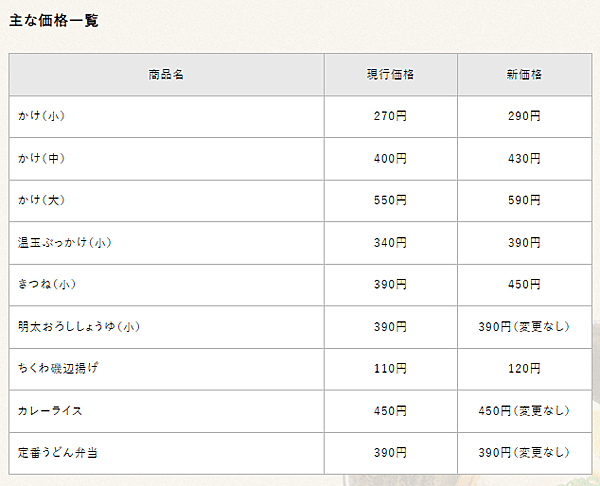Click the 110円 current price cell
Screen dimensions: 600x486
pyautogui.click(x=390, y=369)
